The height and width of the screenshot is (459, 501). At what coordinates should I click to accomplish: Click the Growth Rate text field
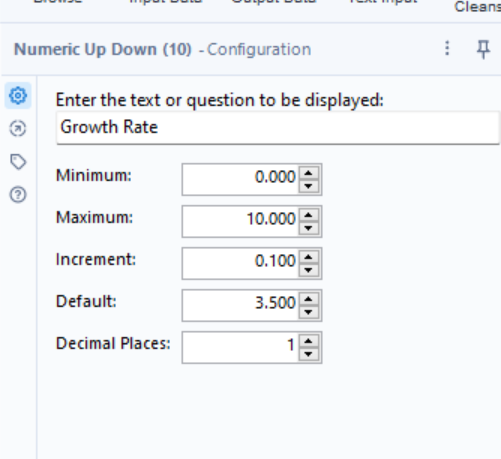pos(278,128)
